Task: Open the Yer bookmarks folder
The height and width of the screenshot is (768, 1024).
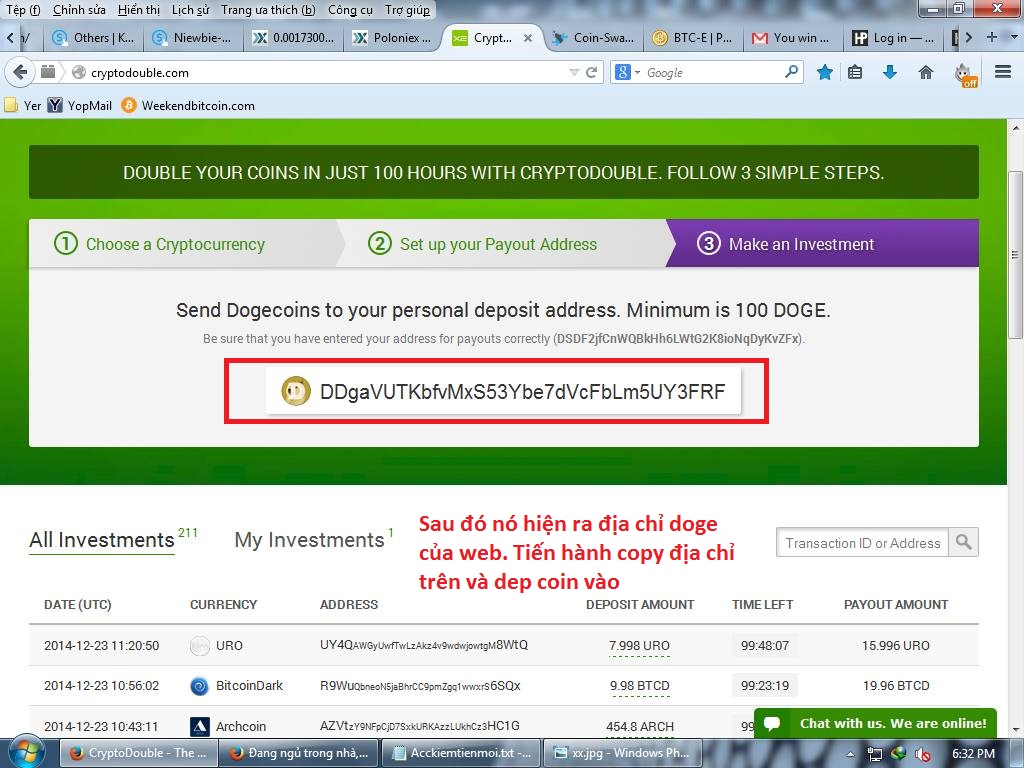Action: pyautogui.click(x=23, y=106)
